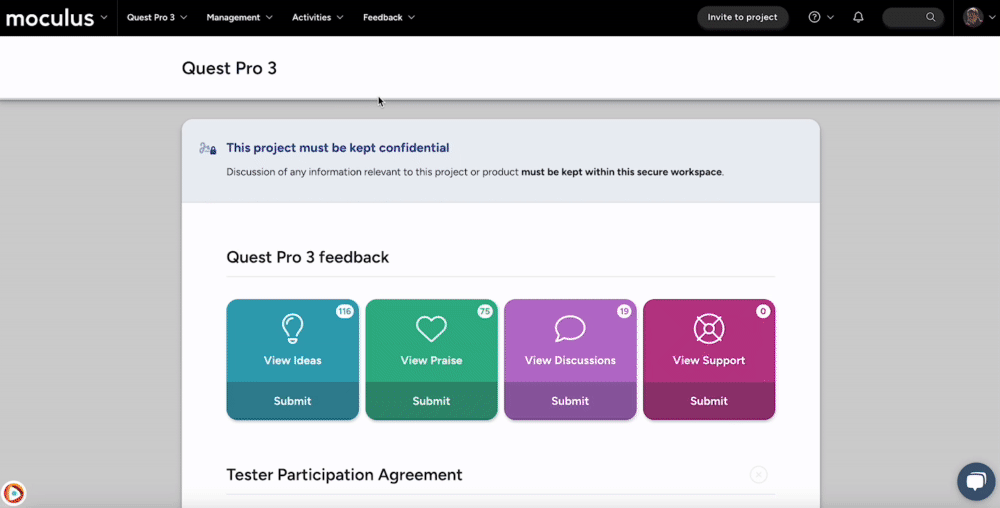Screen dimensions: 1000x508
Task: Submit a support request
Action: click(x=708, y=401)
